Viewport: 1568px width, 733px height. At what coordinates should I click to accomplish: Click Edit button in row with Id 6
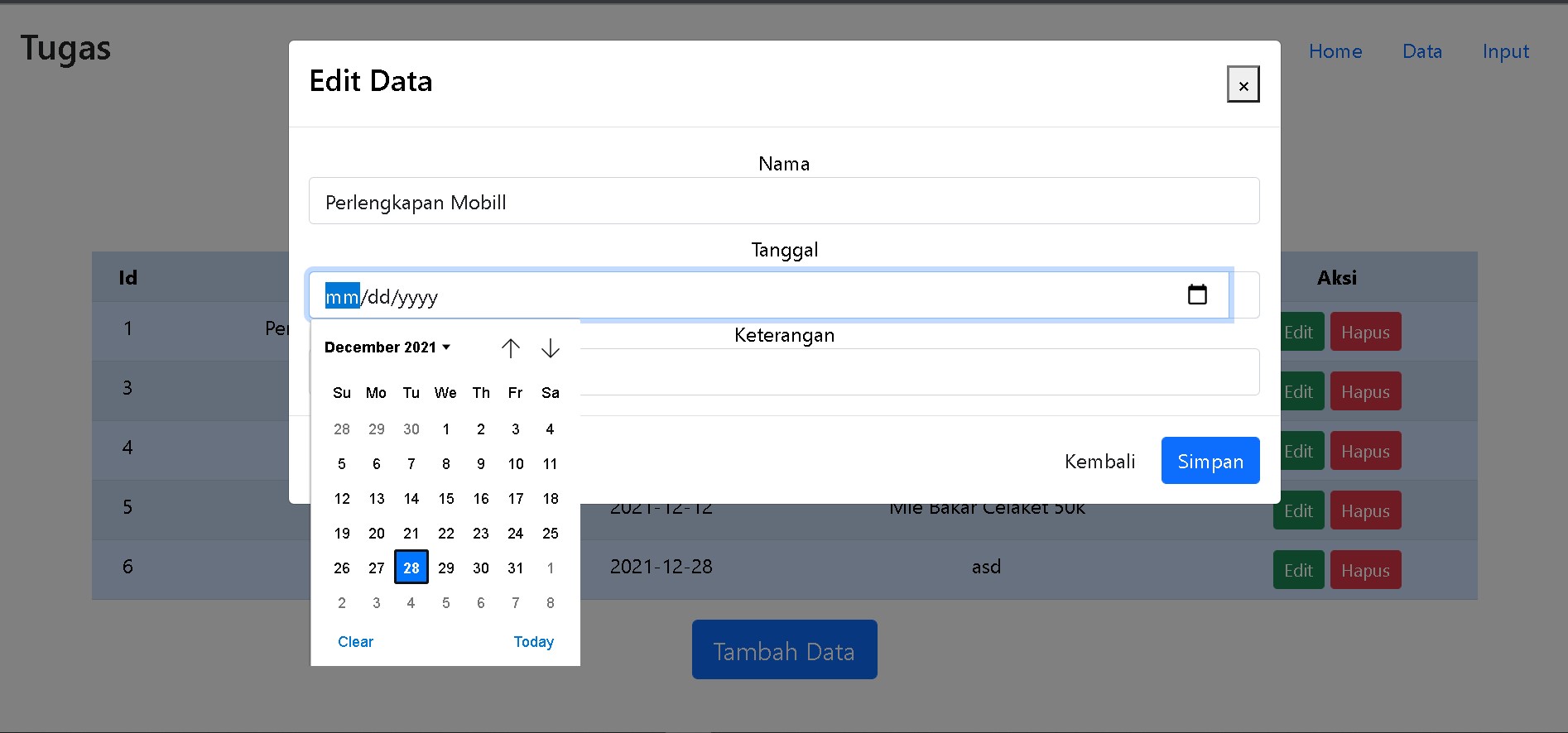1298,570
